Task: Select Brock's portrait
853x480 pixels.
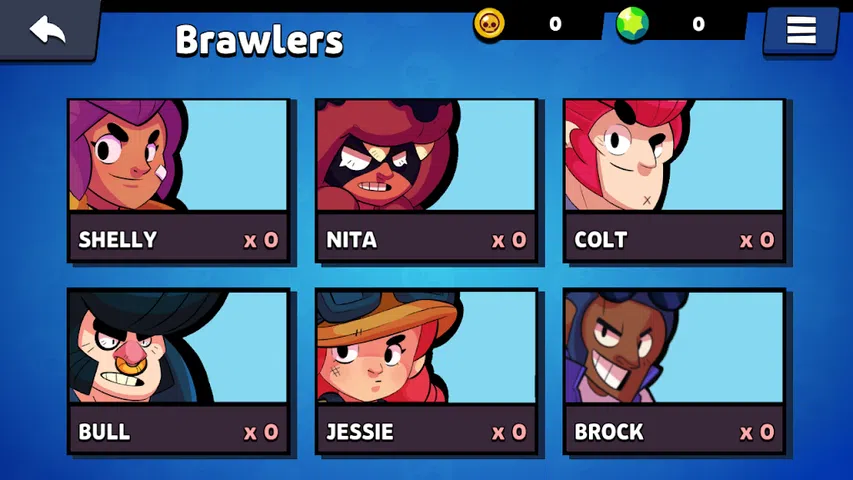Action: click(x=674, y=348)
